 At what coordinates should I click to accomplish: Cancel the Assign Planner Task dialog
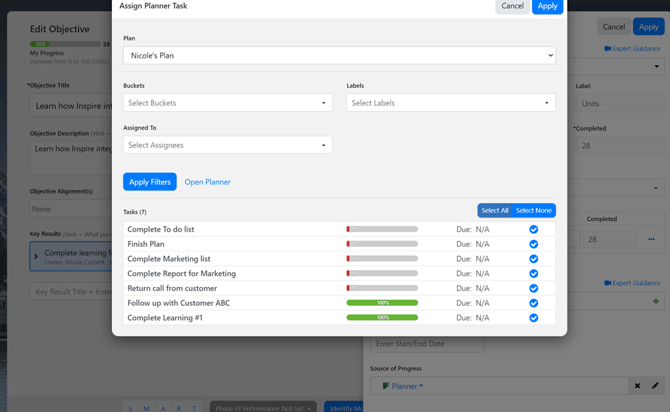click(x=512, y=6)
